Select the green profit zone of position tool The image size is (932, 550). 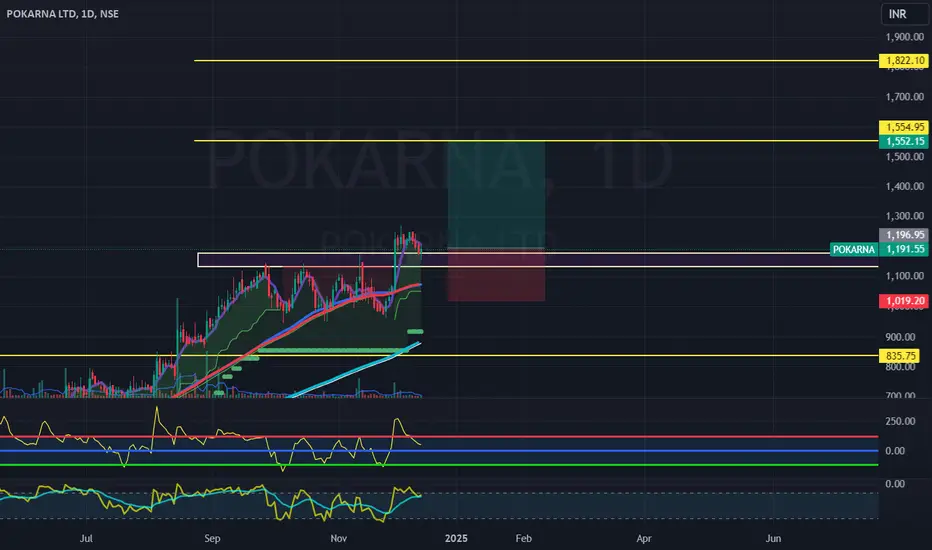[496, 194]
